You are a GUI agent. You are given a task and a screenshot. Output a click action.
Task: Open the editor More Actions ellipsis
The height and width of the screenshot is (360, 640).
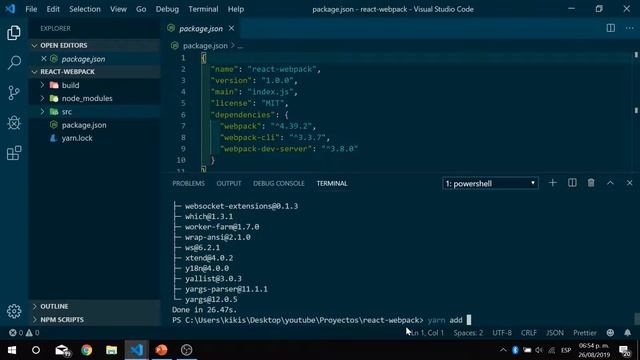[x=630, y=28]
